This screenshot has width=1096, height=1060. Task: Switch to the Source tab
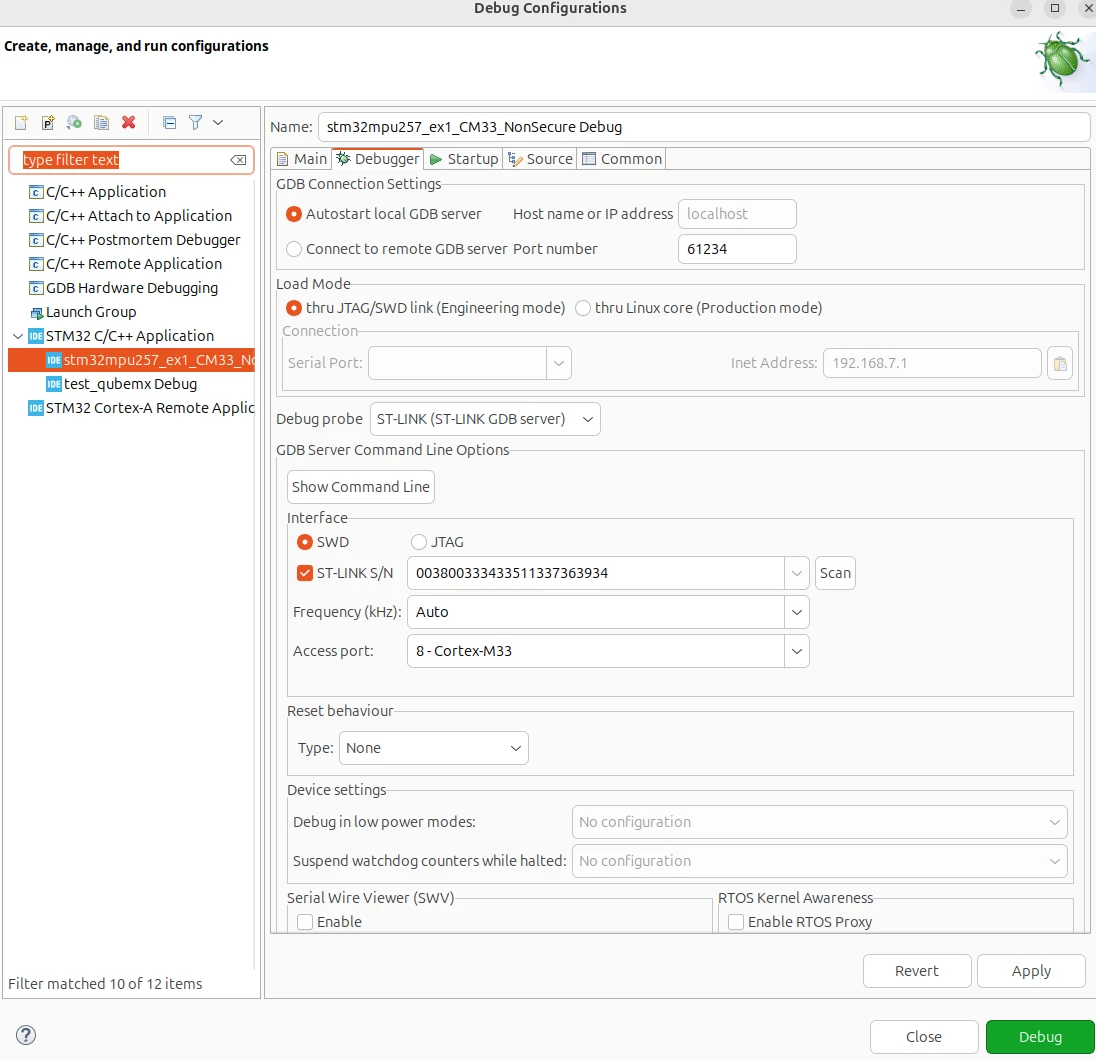click(540, 159)
